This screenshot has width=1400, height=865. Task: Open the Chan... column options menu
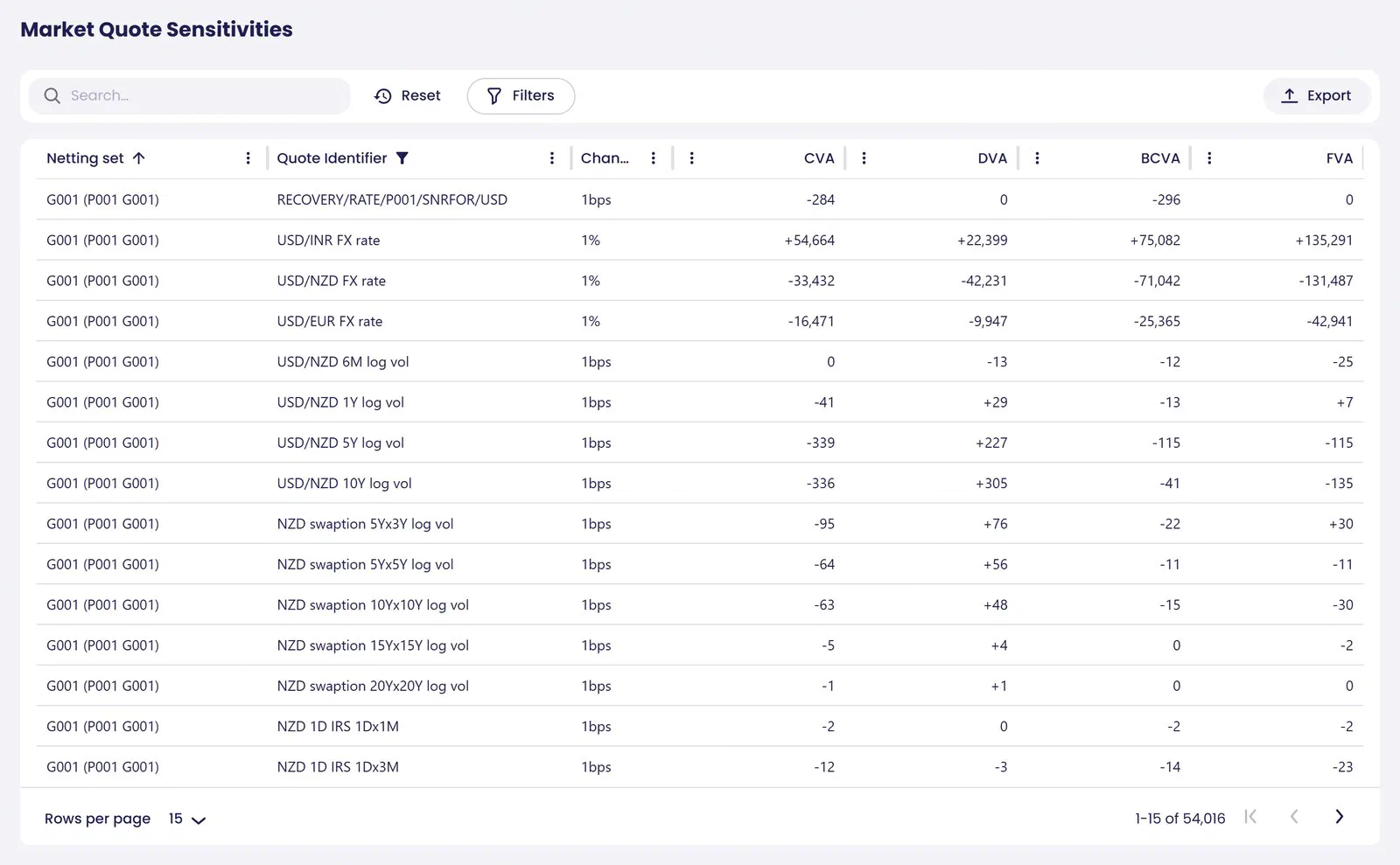[653, 158]
